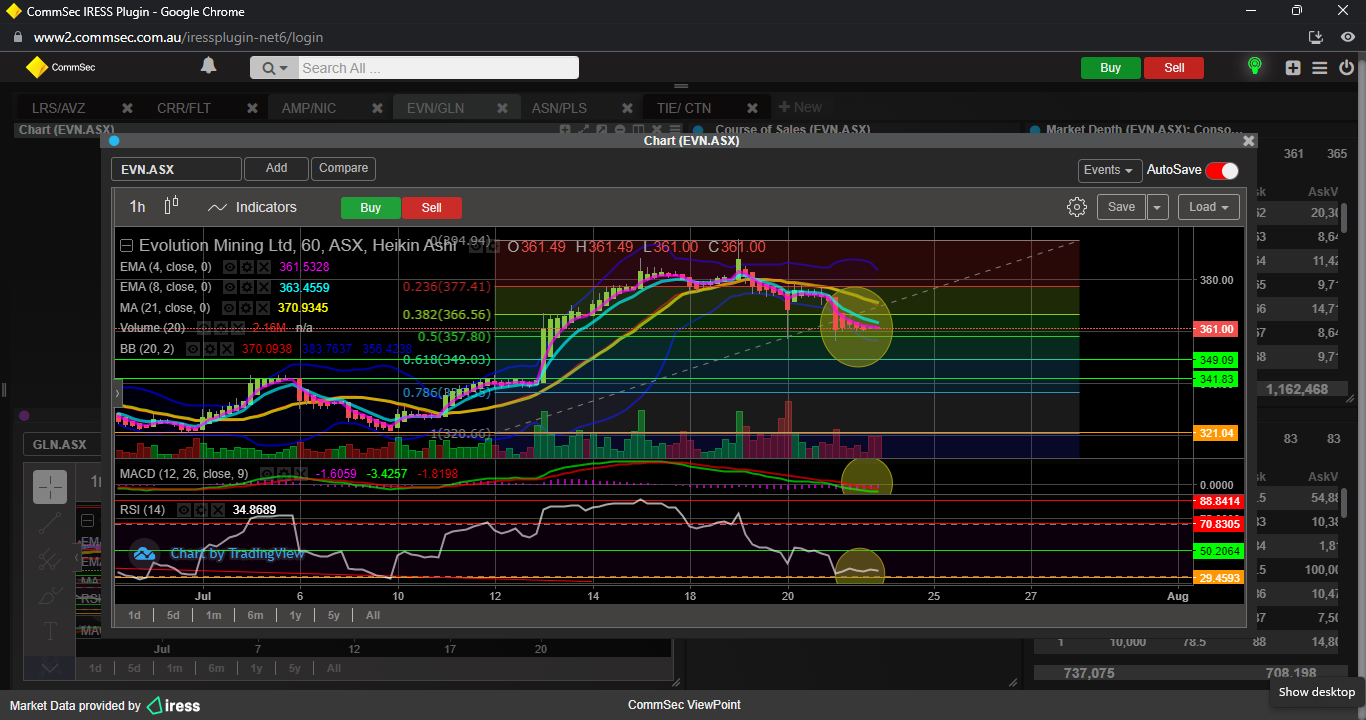Remove the RSI (14) indicator

pos(217,510)
